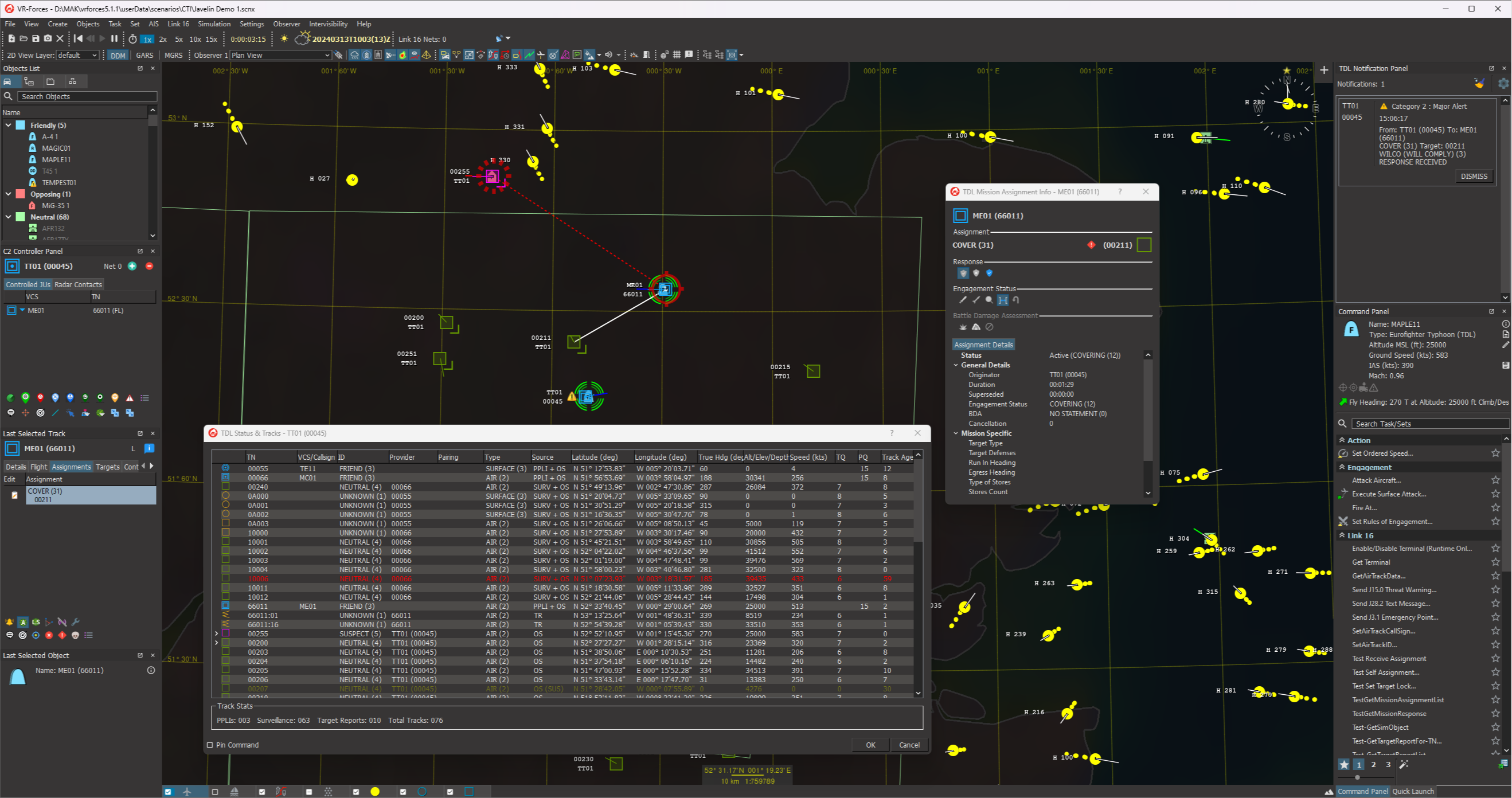
Task: Click the orange crosshair icon in C2 panel
Action: [x=25, y=413]
